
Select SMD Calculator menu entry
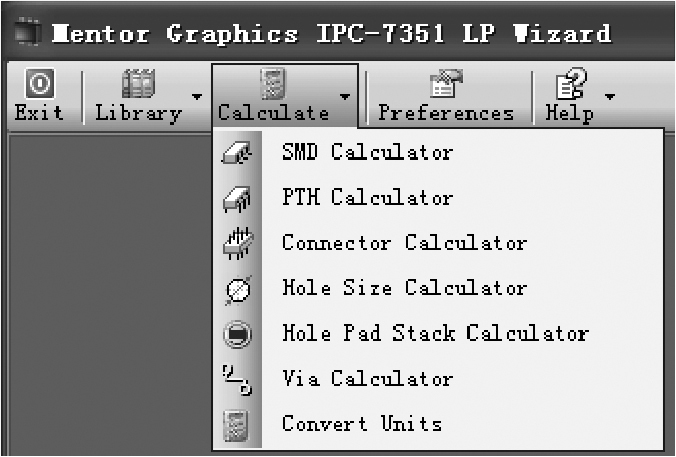[367, 153]
